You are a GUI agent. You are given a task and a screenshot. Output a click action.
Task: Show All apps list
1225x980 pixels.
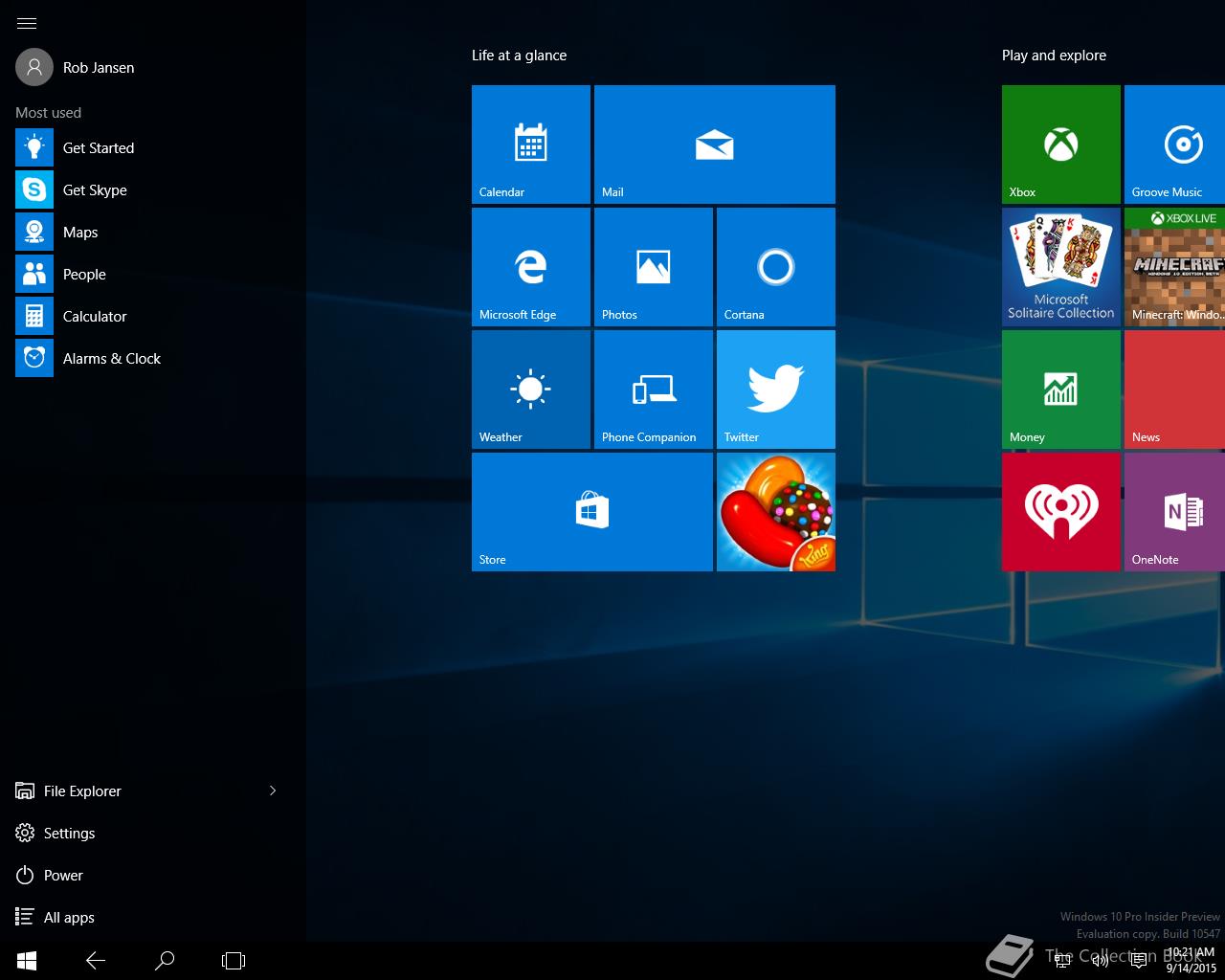[x=56, y=917]
